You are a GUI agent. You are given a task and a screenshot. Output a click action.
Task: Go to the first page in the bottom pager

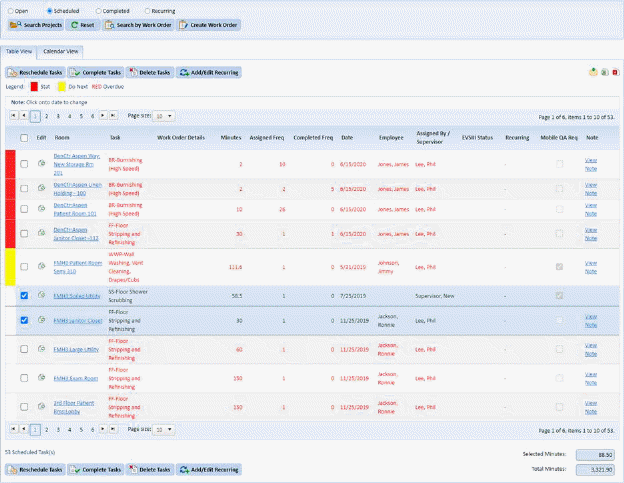13,428
